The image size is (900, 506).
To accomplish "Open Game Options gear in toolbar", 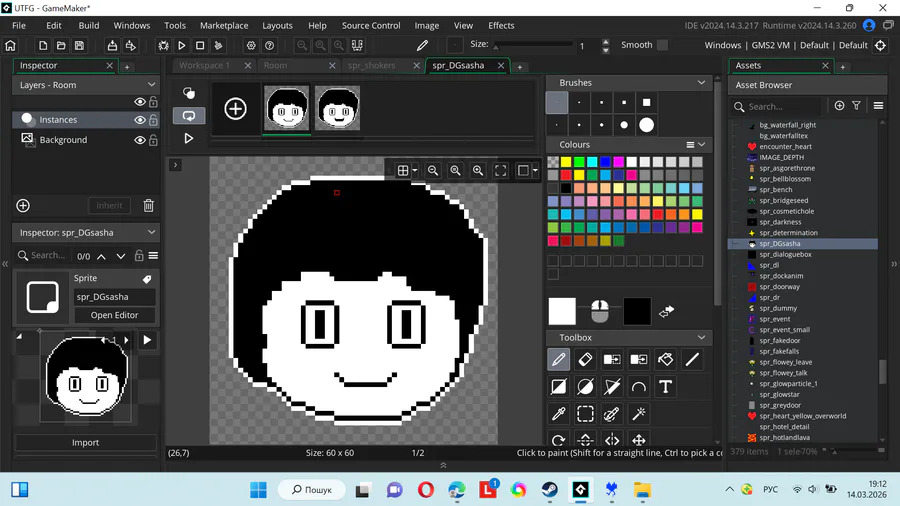I will [x=251, y=45].
